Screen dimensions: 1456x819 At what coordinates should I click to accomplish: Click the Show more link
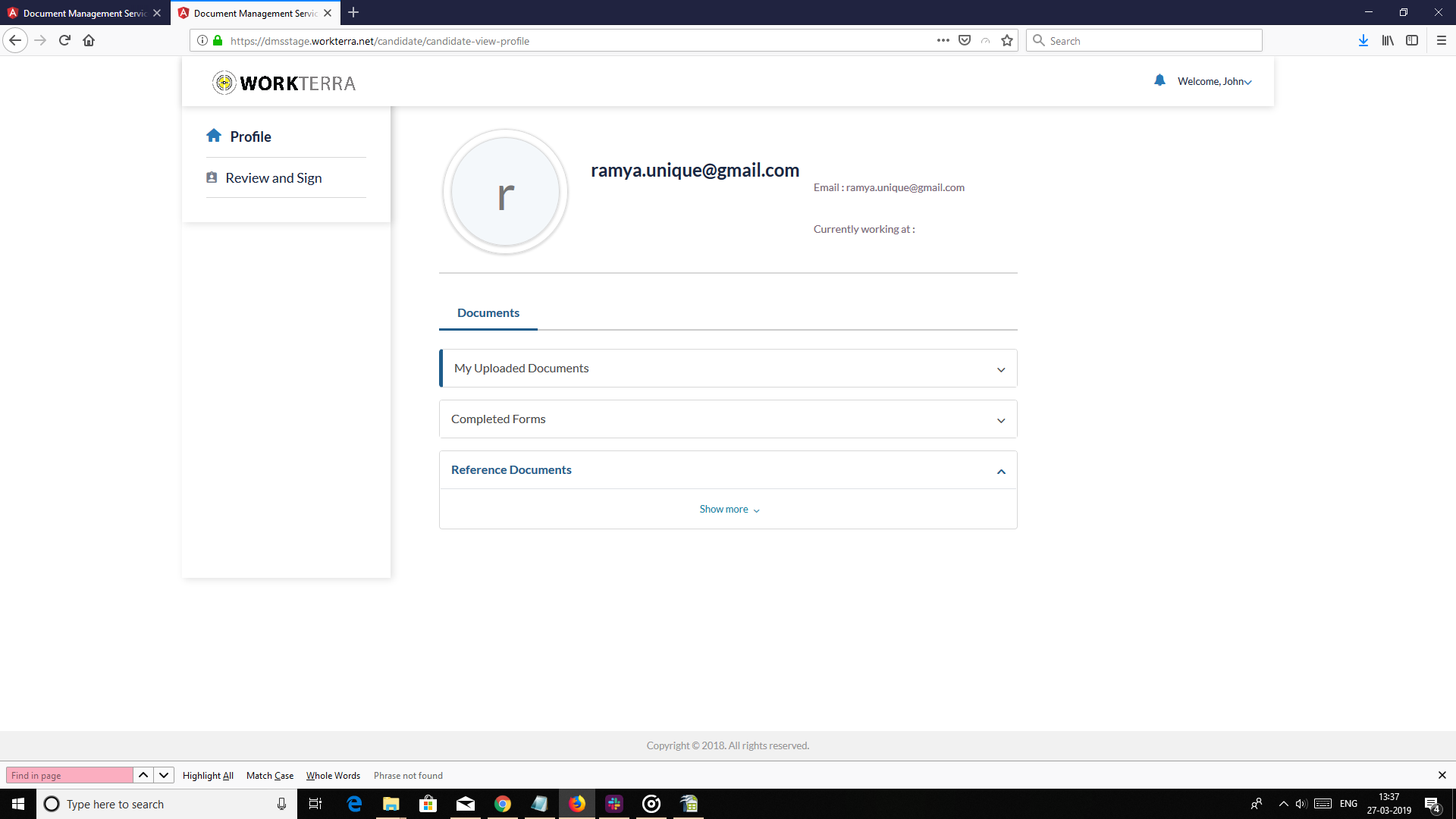pyautogui.click(x=727, y=509)
